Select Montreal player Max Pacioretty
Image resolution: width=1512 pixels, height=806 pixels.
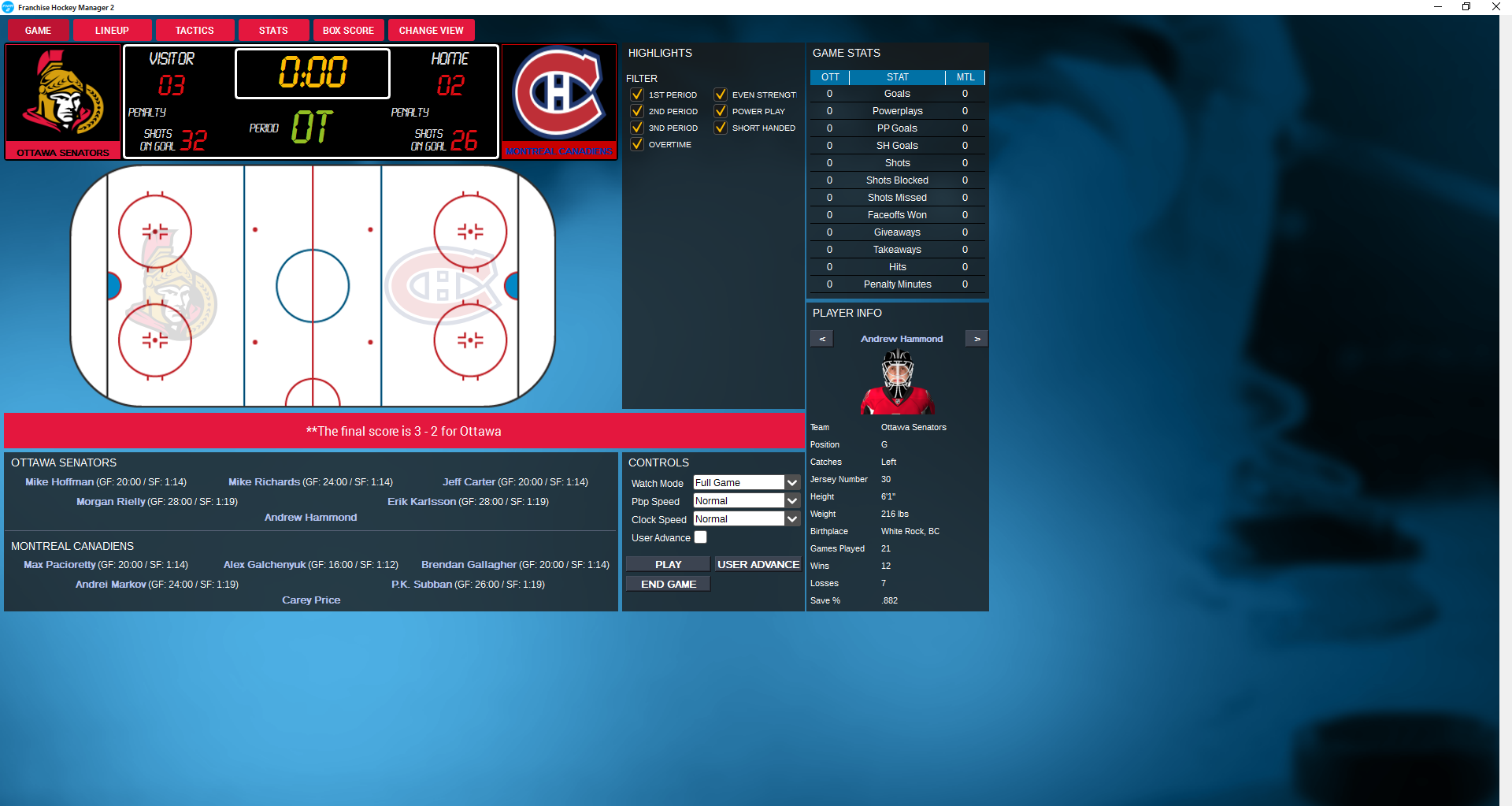pos(60,565)
